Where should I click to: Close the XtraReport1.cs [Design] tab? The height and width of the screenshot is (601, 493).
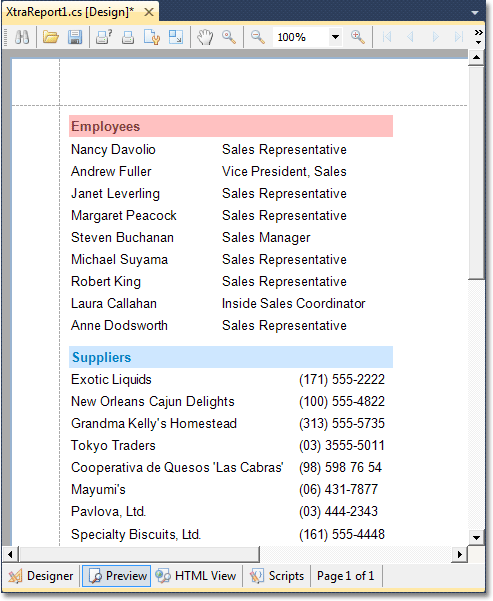point(149,12)
